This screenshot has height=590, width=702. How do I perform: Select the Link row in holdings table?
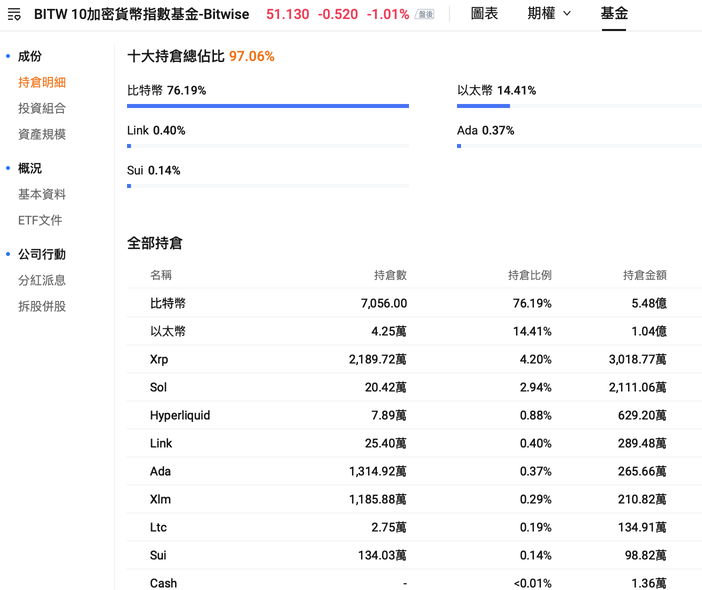coord(414,443)
